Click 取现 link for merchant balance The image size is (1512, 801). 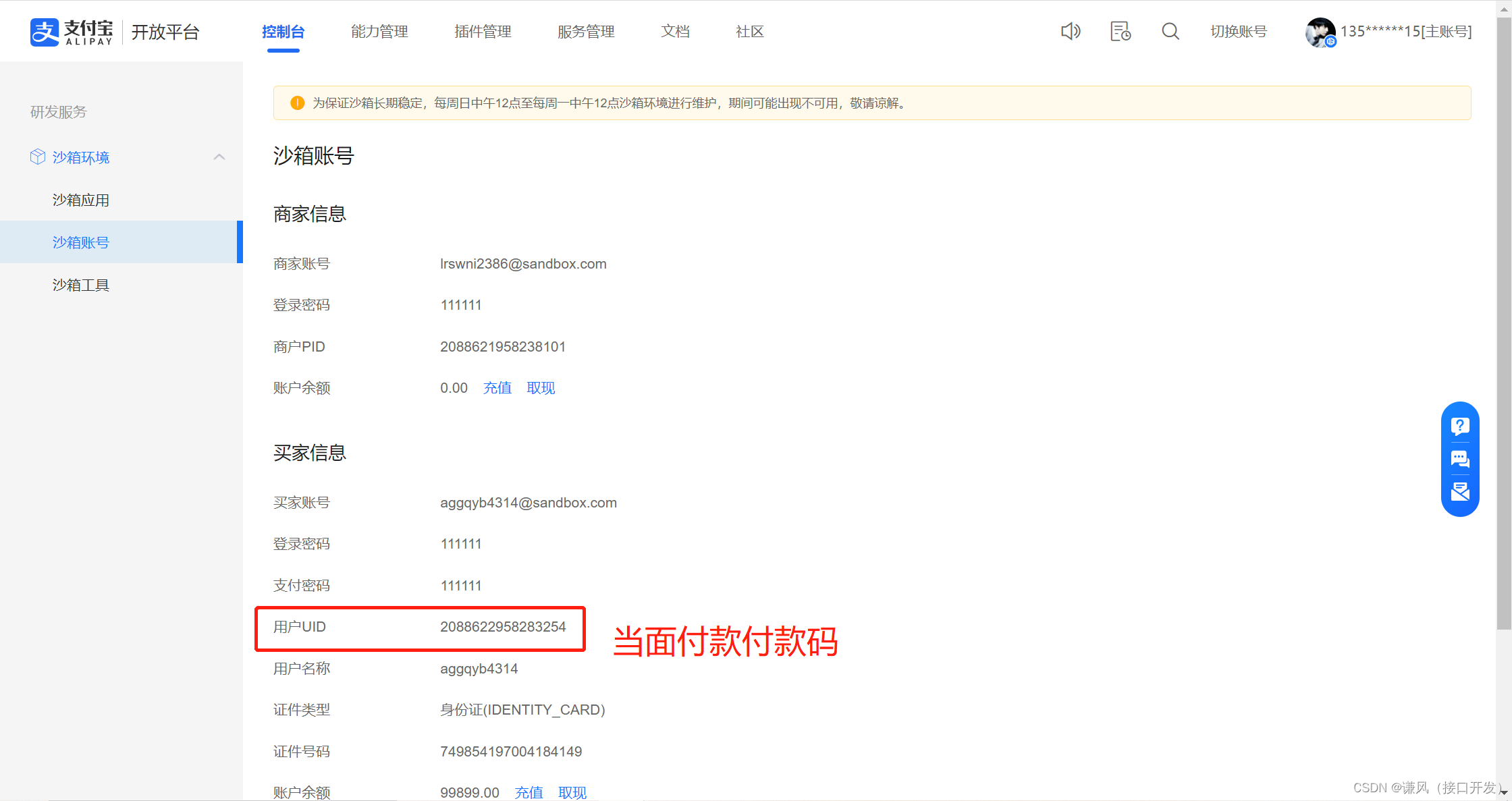click(x=541, y=388)
